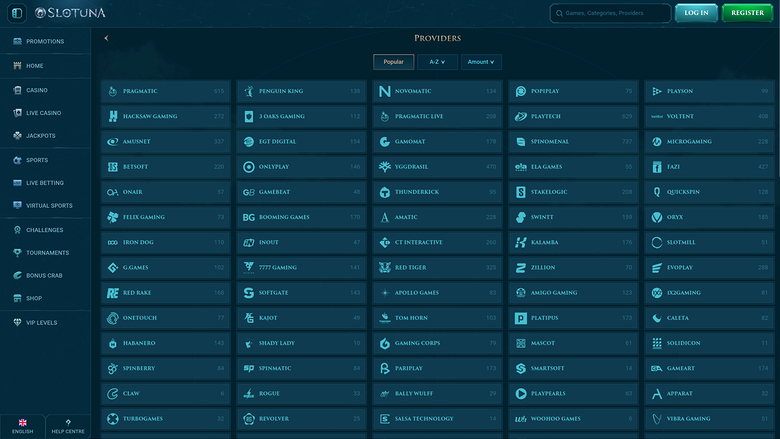Open the Microgaming provider tile
The image size is (780, 439).
709,142
